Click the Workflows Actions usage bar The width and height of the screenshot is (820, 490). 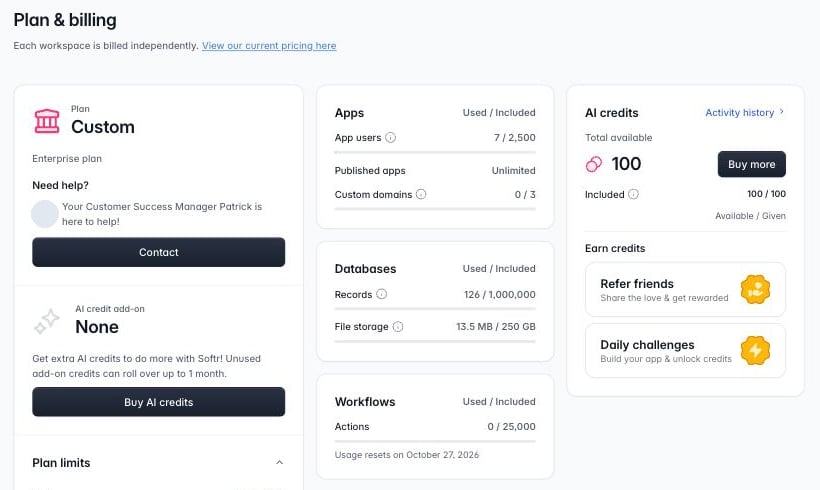[435, 441]
